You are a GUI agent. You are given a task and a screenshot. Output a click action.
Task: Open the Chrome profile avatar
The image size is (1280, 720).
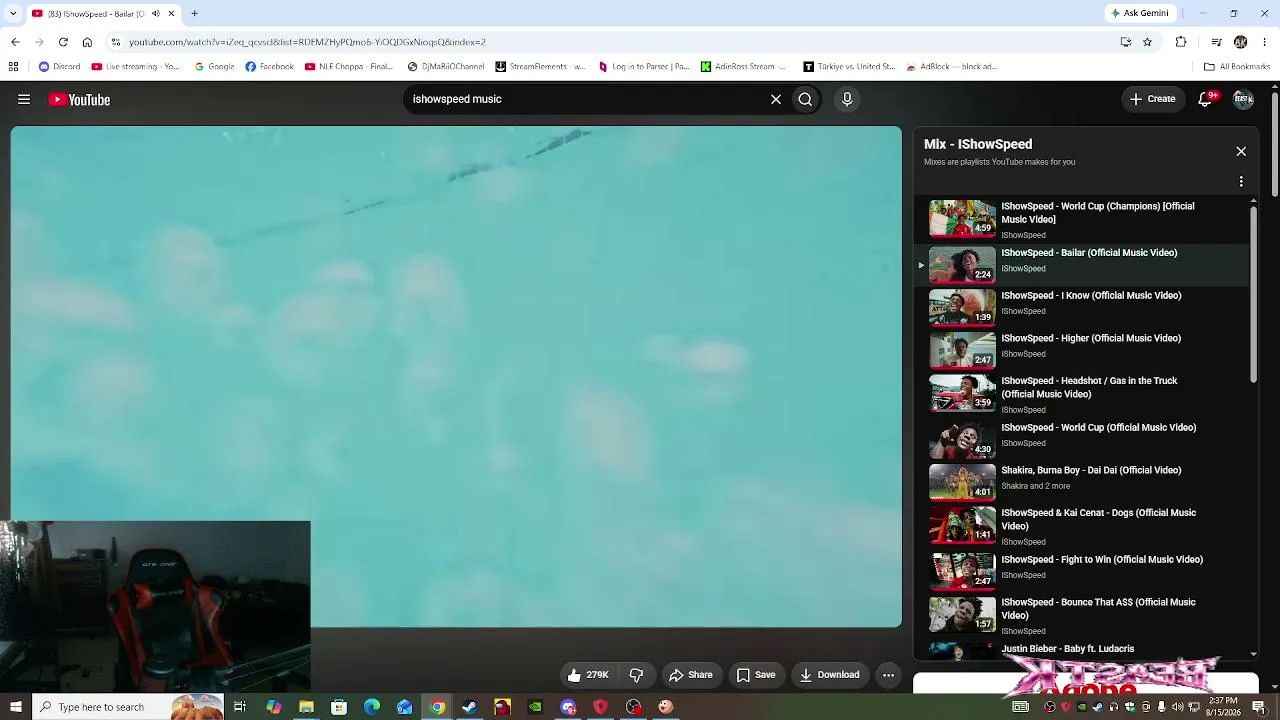[x=1241, y=42]
